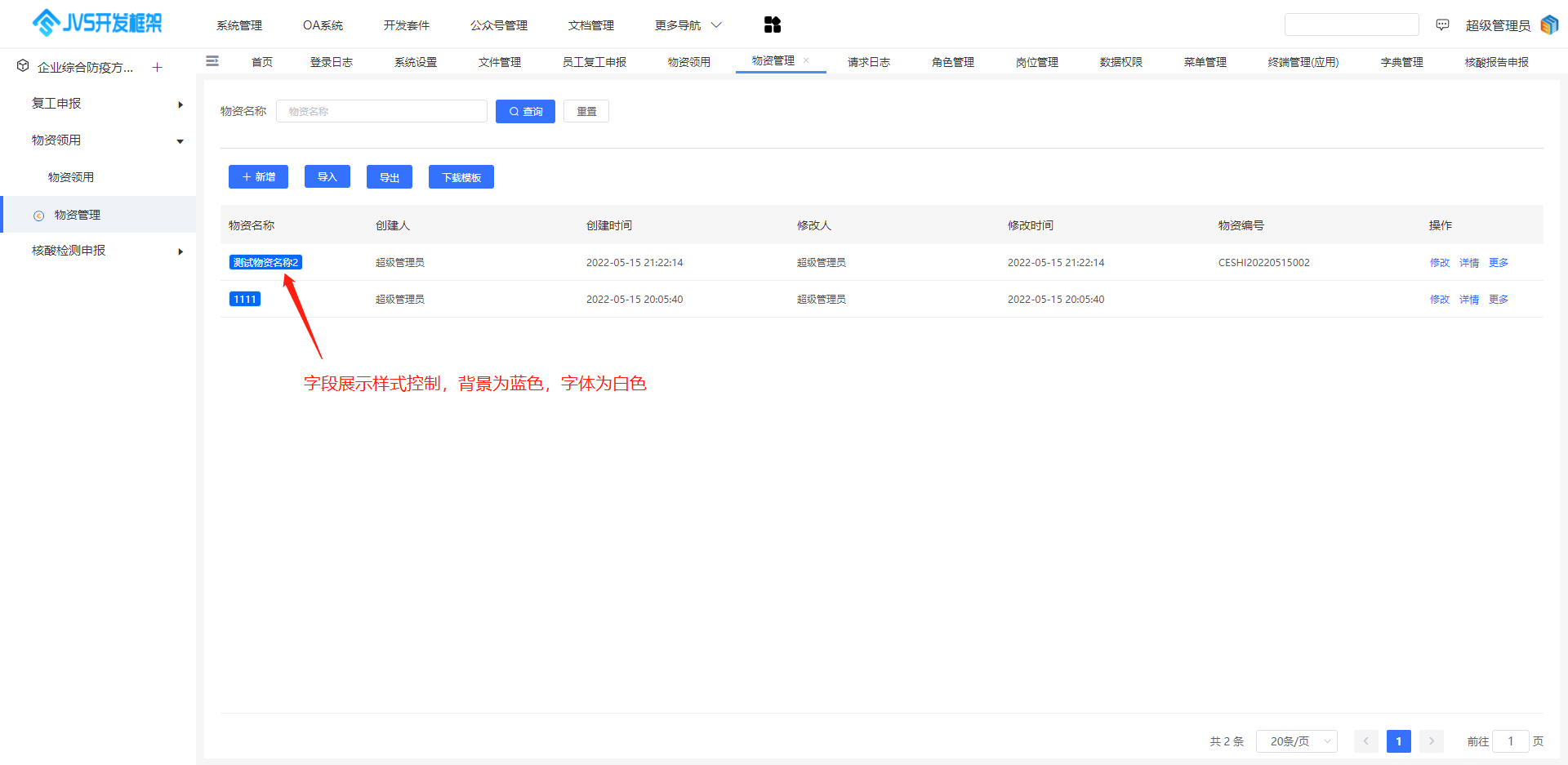Select the 物资管理 circle icon in sidebar
Screen dimensions: 1568x765
point(39,215)
